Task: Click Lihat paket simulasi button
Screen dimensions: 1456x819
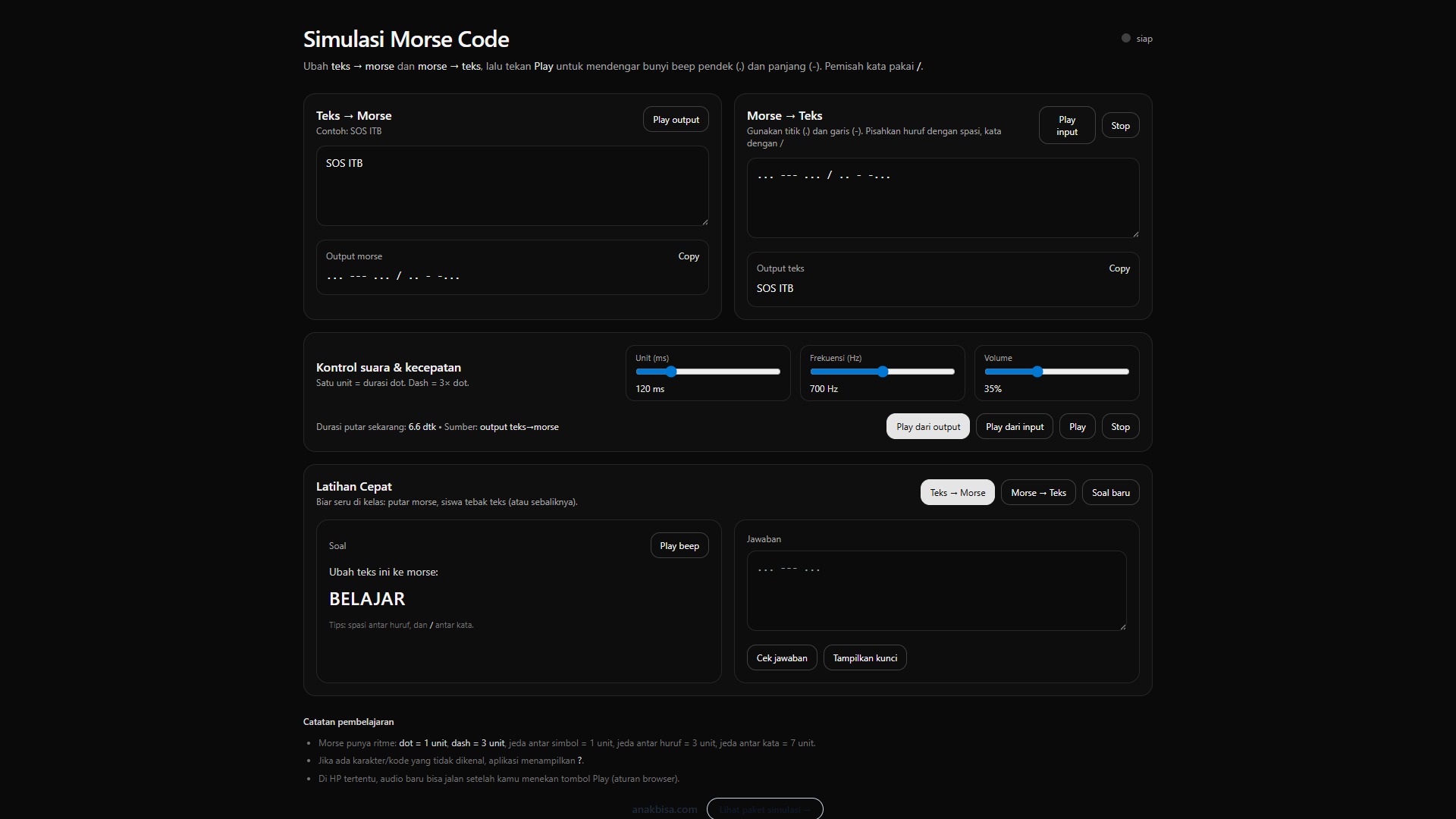Action: click(764, 809)
